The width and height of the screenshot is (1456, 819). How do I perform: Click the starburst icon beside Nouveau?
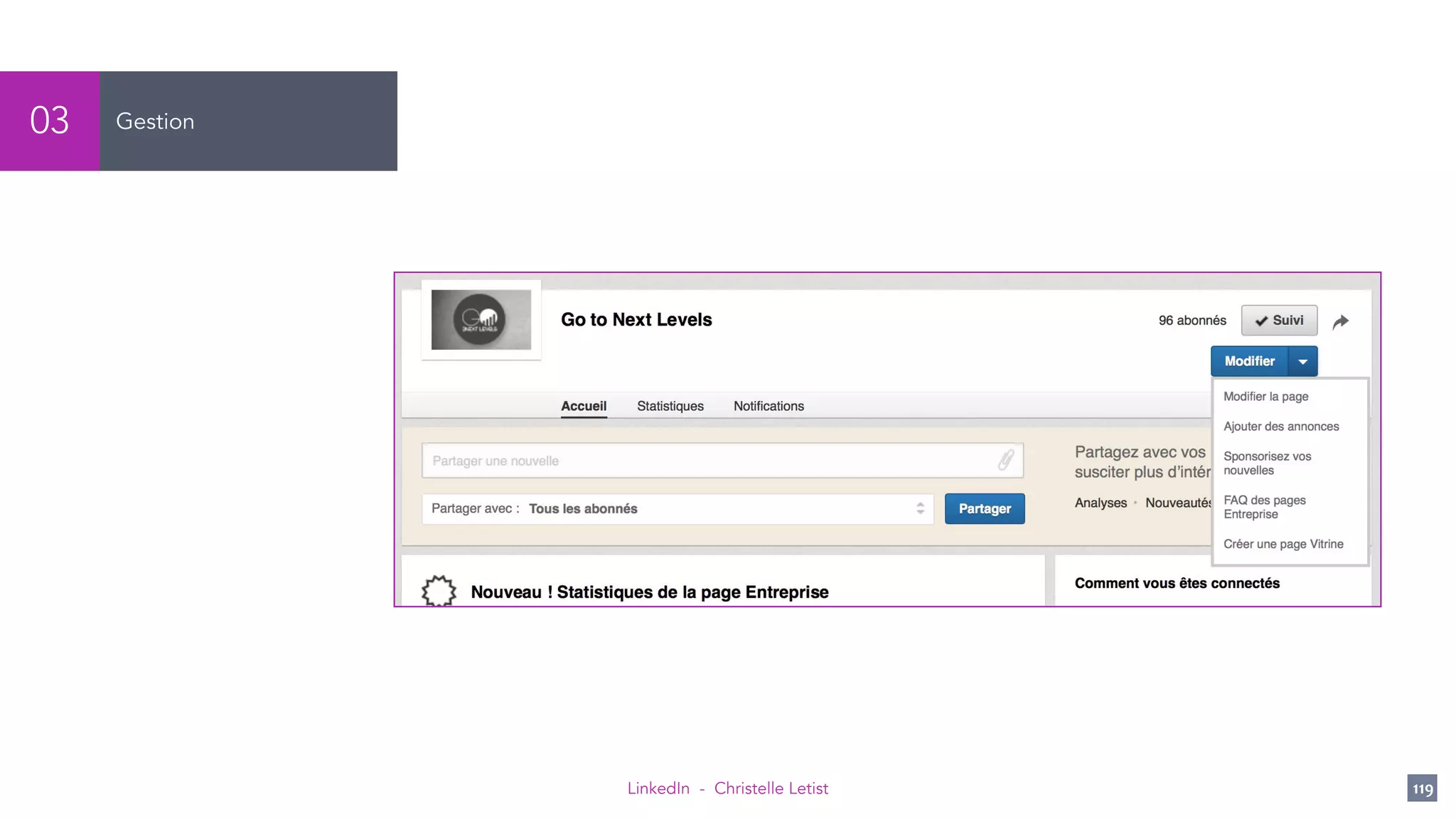(x=439, y=590)
